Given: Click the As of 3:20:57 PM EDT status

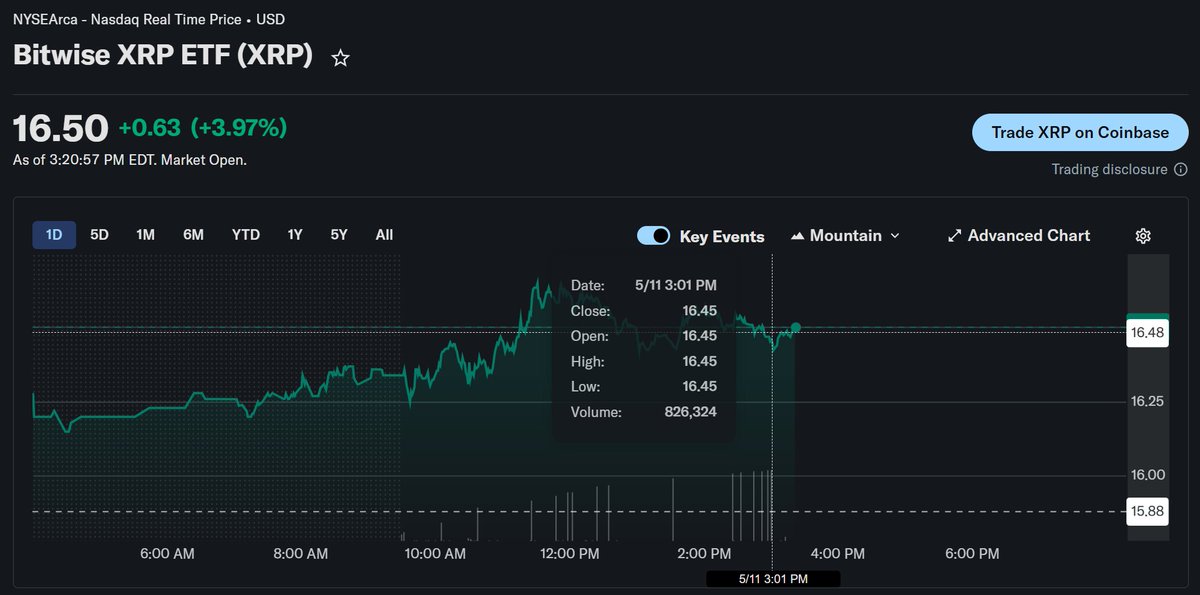Looking at the screenshot, I should point(130,160).
